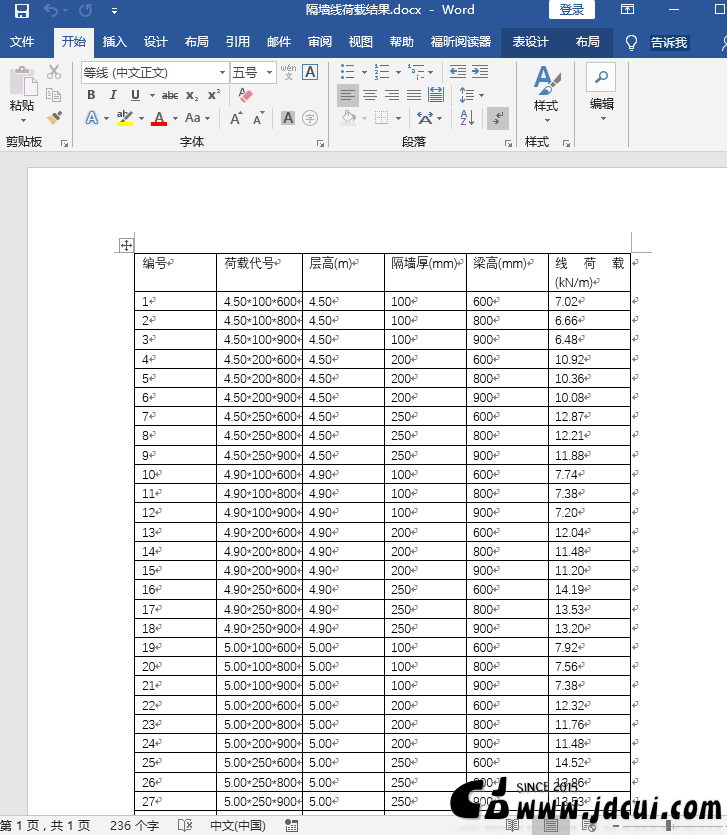Image resolution: width=727 pixels, height=835 pixels.
Task: Align text right
Action: [x=392, y=95]
